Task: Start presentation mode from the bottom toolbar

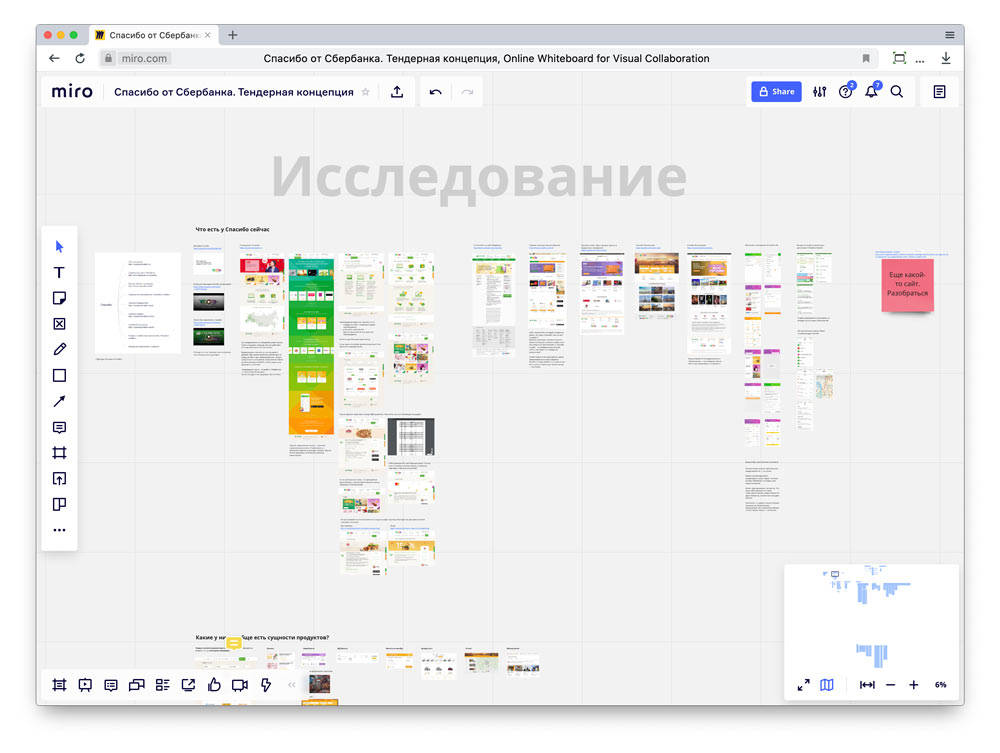Action: pos(85,685)
